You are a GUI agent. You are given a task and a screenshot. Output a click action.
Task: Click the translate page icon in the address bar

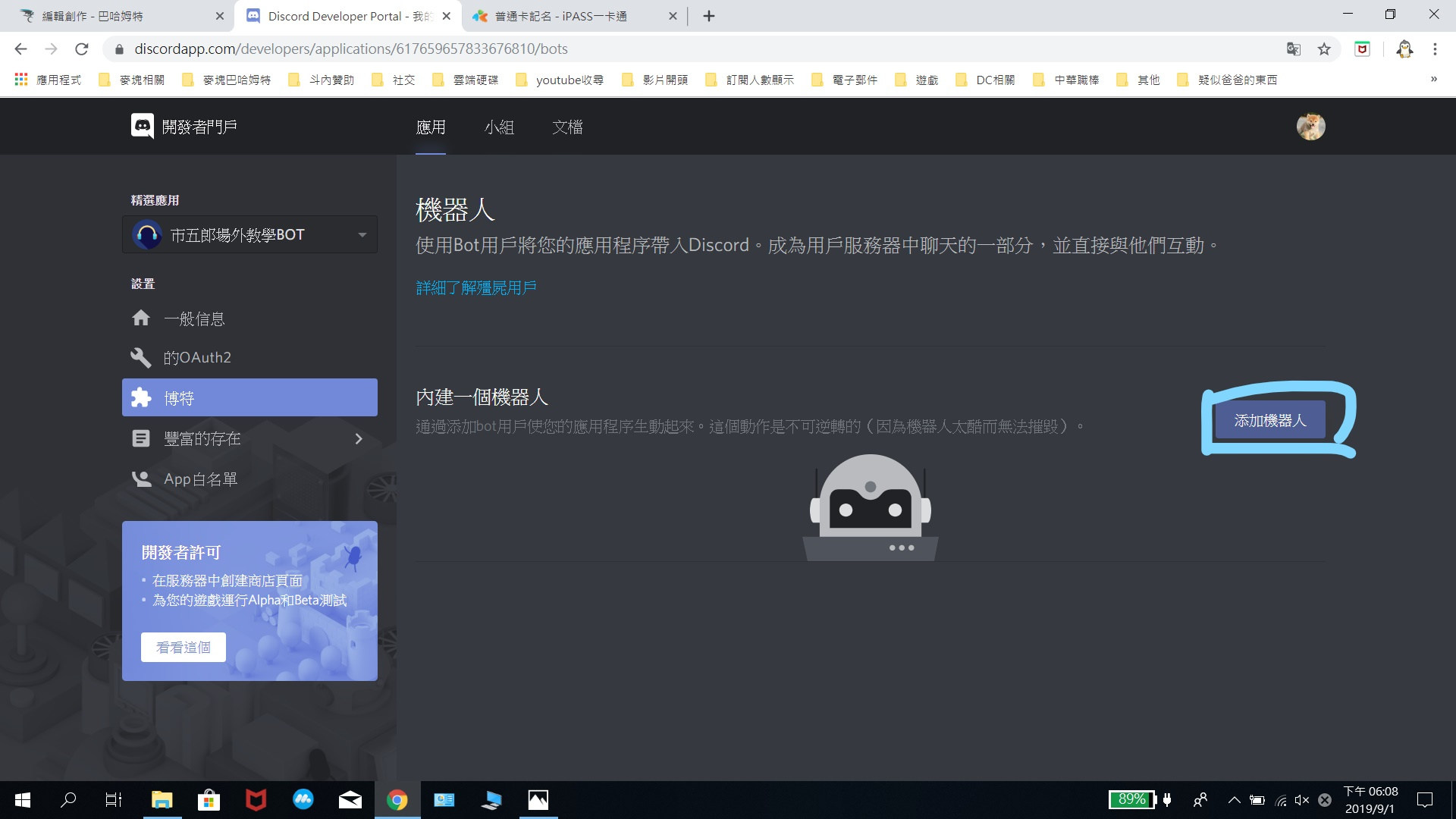click(1294, 49)
